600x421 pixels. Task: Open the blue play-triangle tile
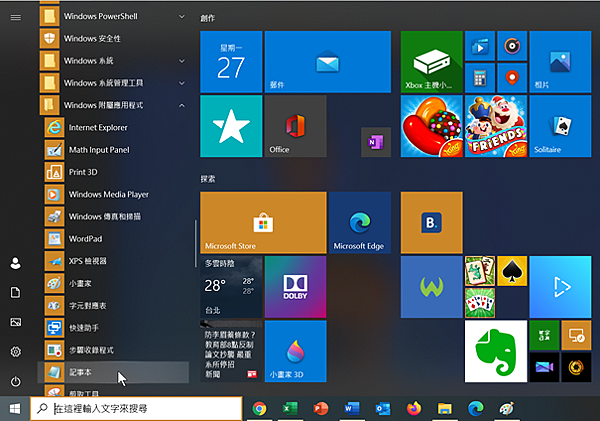(x=560, y=287)
